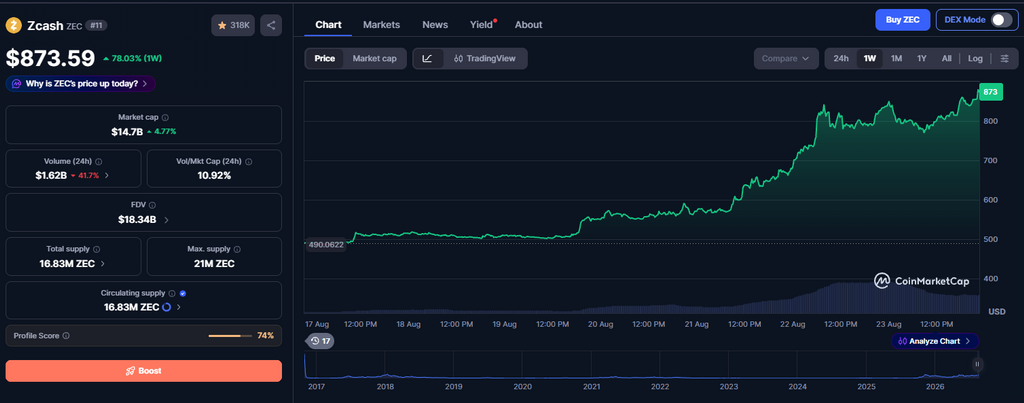Add Zcash to watchlist via star button
Viewport: 1024px width, 403px height.
click(x=233, y=25)
